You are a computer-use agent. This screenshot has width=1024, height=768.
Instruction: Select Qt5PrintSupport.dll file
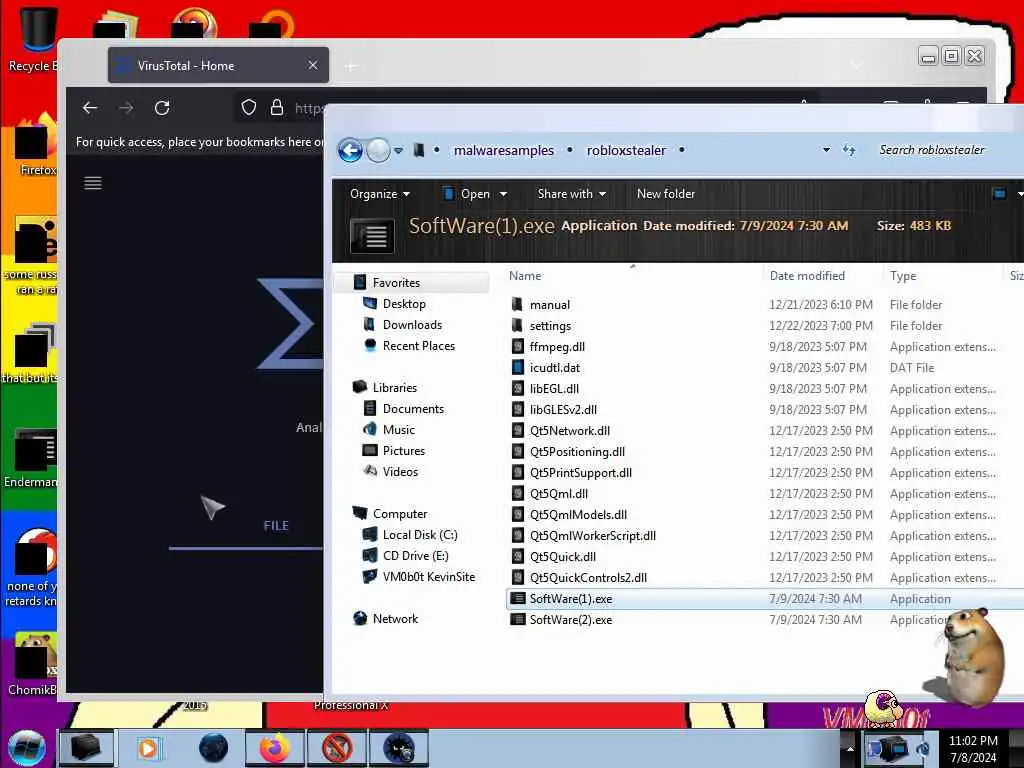tap(581, 472)
